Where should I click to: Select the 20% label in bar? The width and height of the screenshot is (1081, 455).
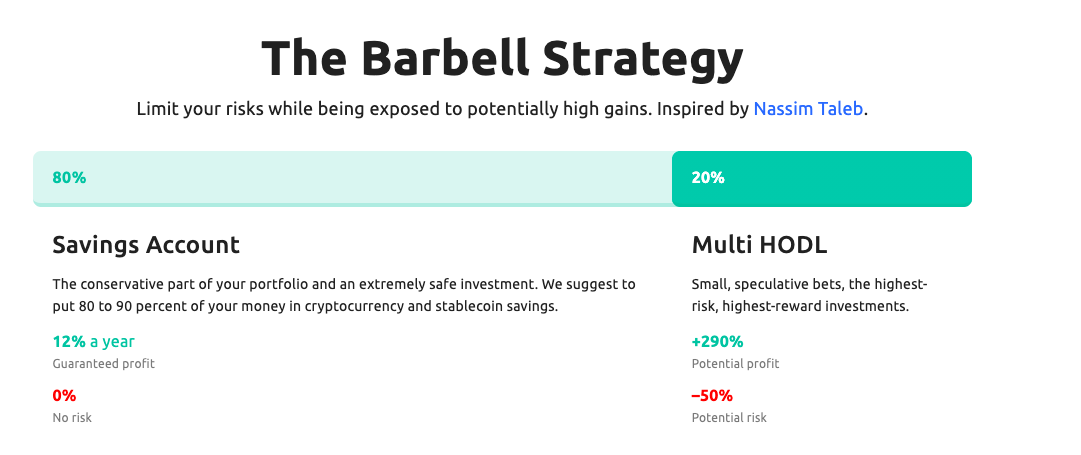708,178
